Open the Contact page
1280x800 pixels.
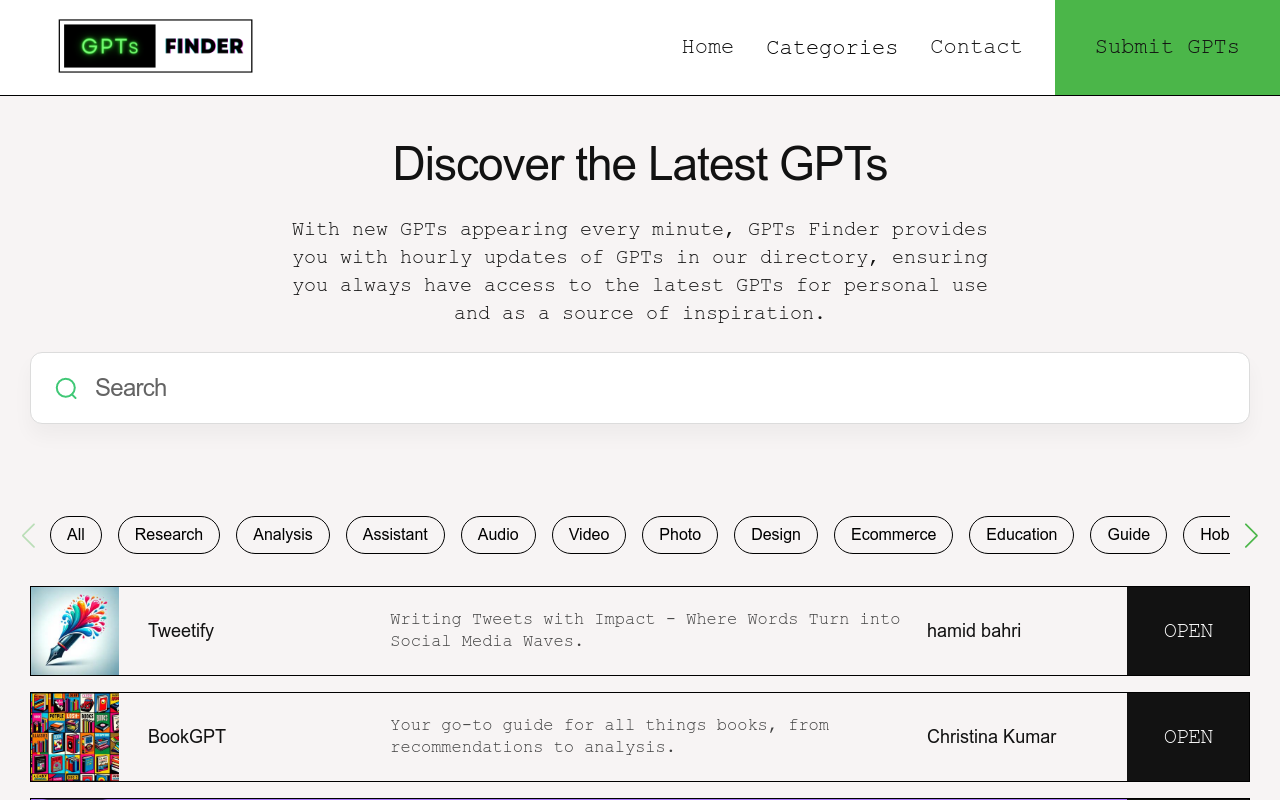click(x=976, y=47)
